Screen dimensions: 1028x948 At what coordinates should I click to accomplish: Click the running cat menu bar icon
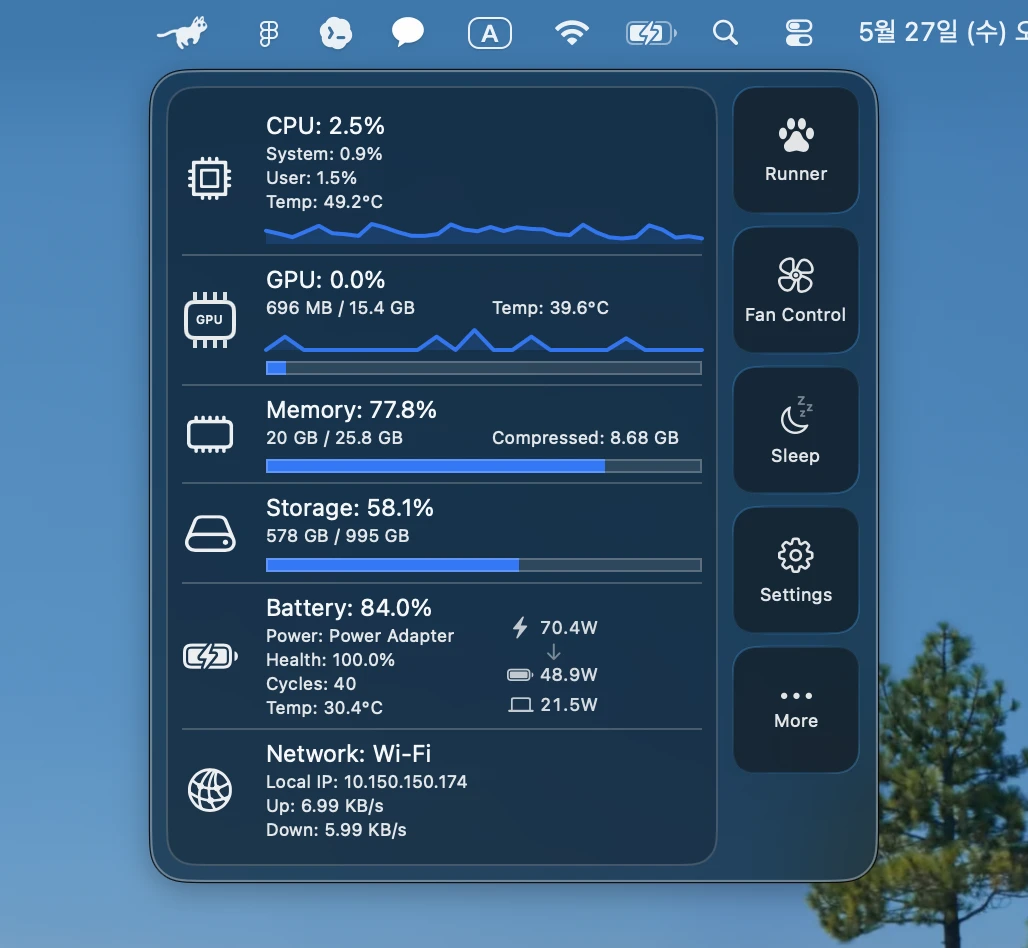click(x=182, y=32)
